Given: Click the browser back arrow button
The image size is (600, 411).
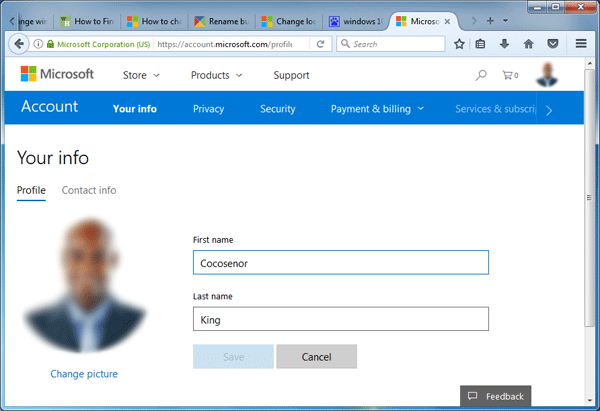Looking at the screenshot, I should tap(19, 44).
